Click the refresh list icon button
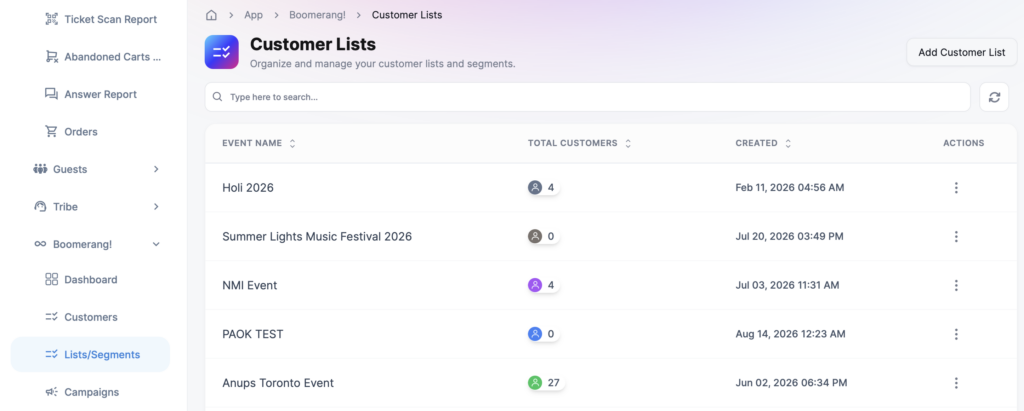The height and width of the screenshot is (411, 1024). click(x=994, y=97)
